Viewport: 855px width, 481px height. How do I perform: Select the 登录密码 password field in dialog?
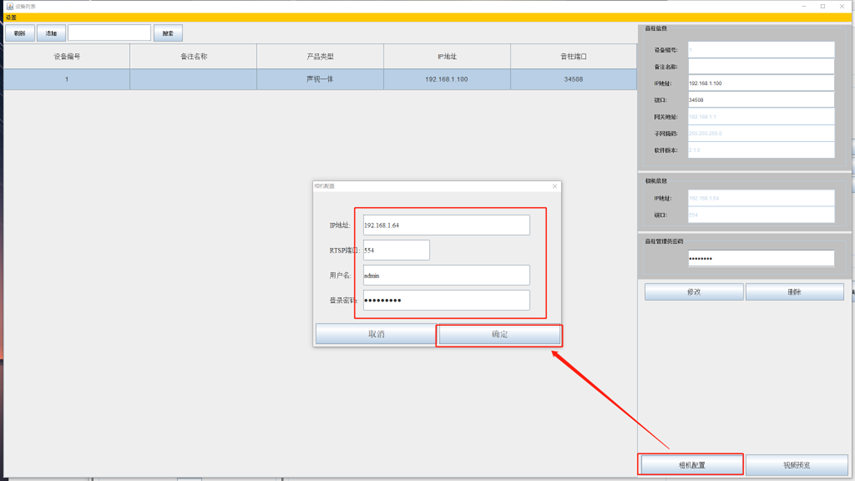point(446,300)
